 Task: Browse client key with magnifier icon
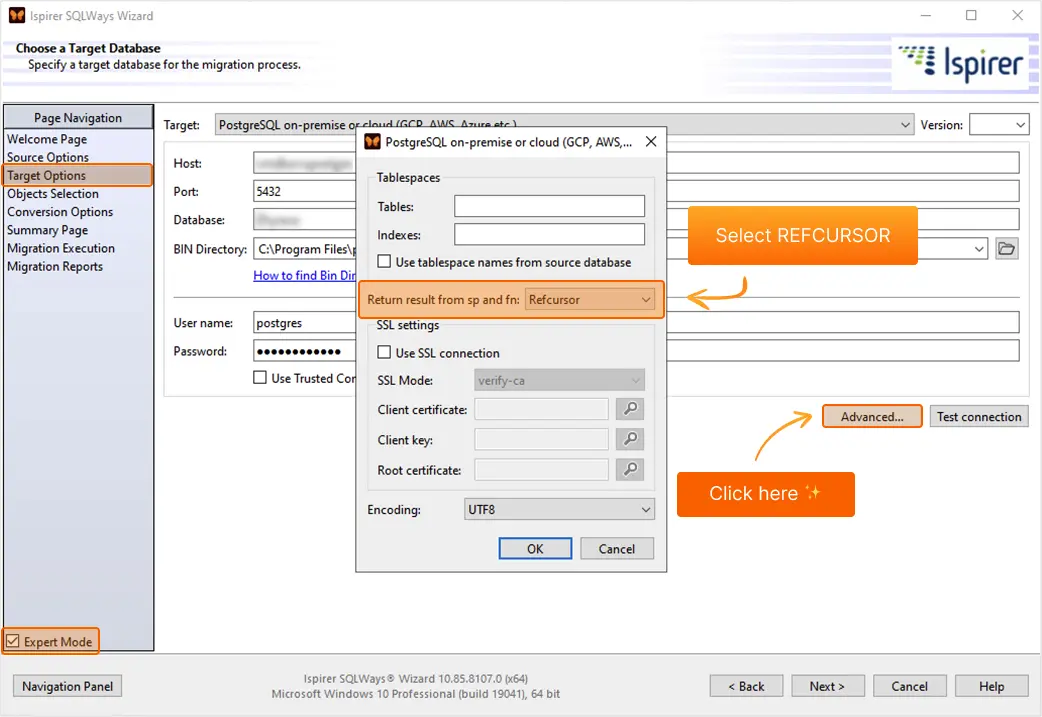630,439
